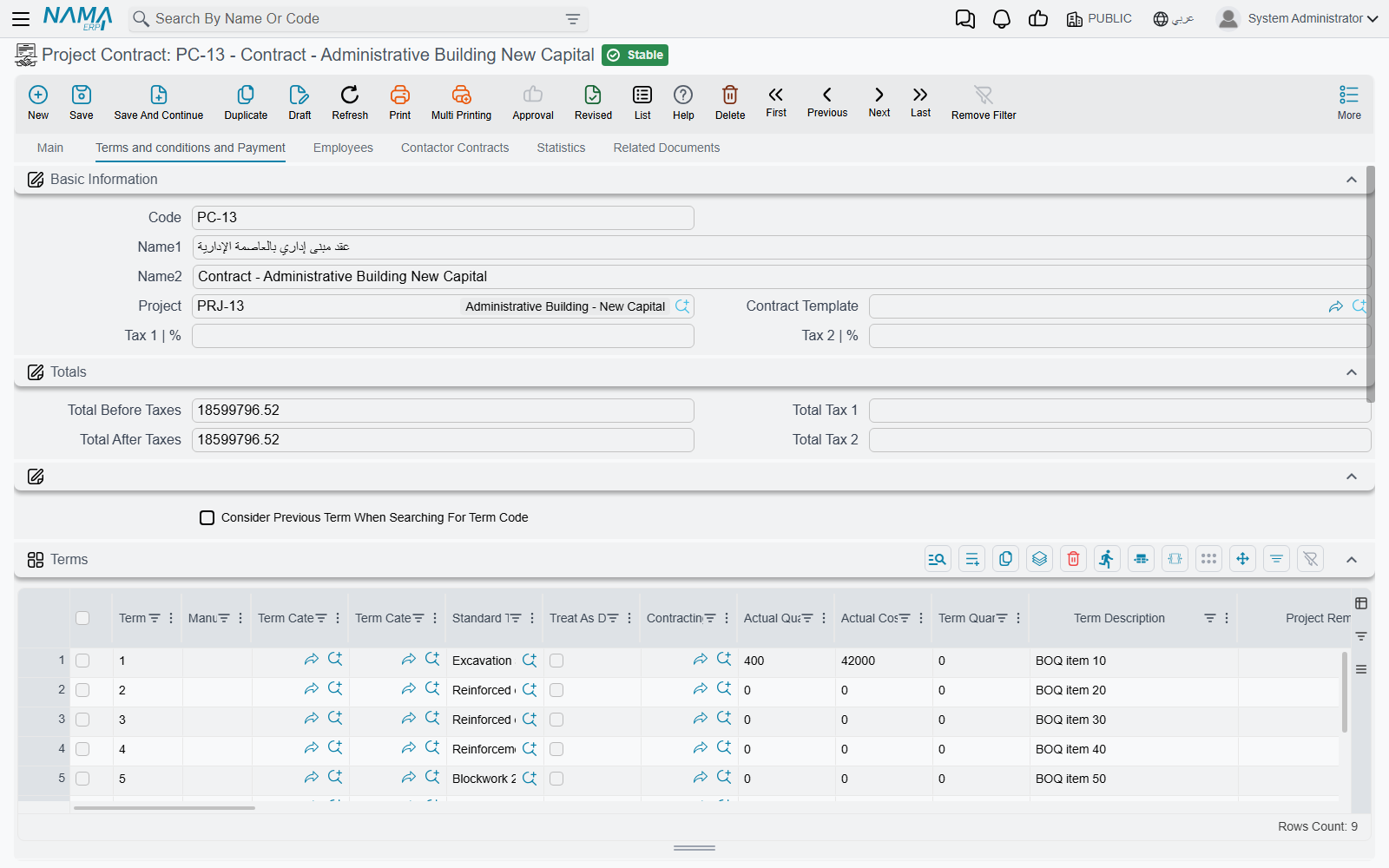Click Terms grid copy icon
The image size is (1389, 868).
coord(1005,559)
